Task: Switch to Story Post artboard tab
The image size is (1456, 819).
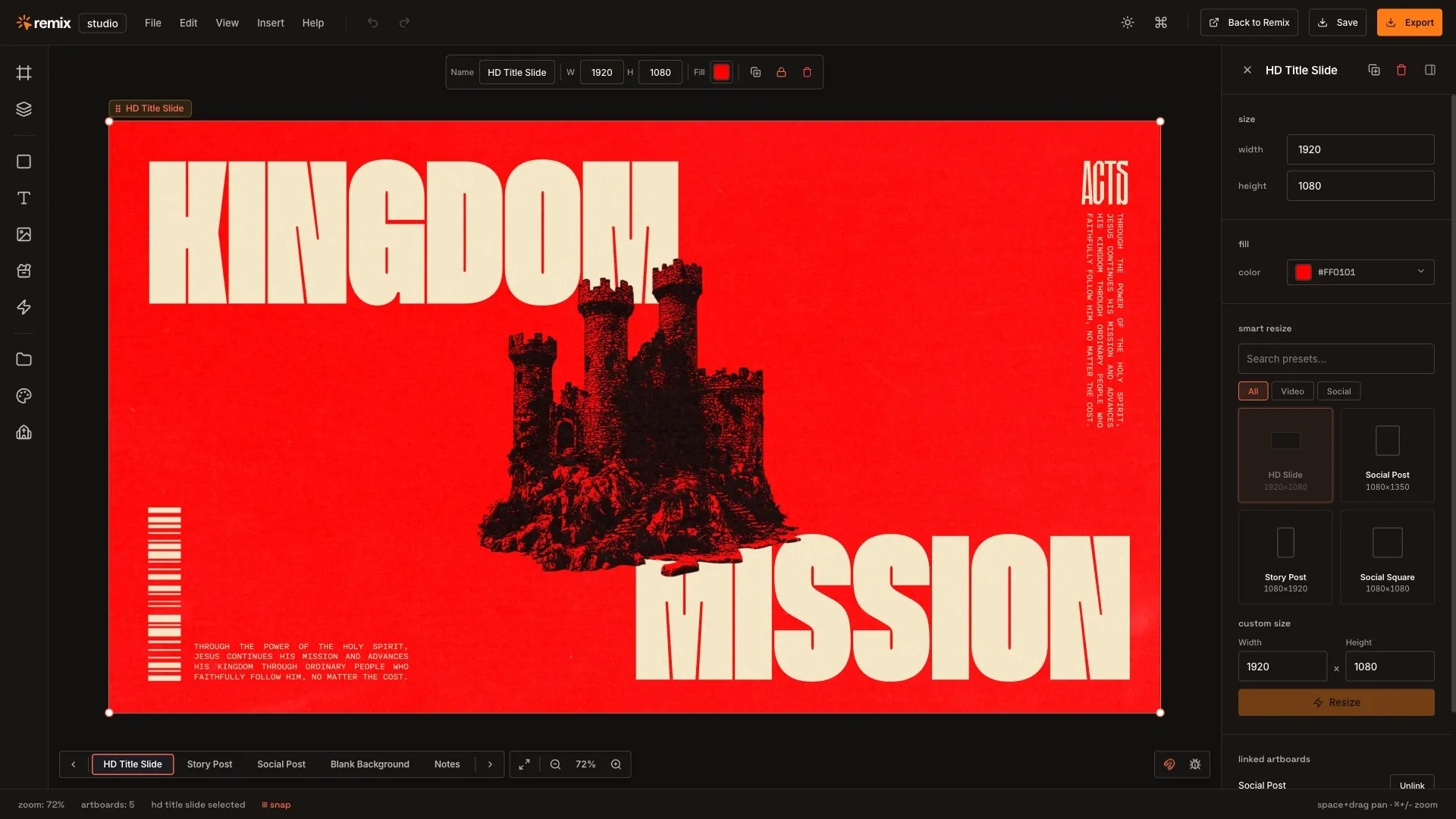Action: (x=209, y=764)
